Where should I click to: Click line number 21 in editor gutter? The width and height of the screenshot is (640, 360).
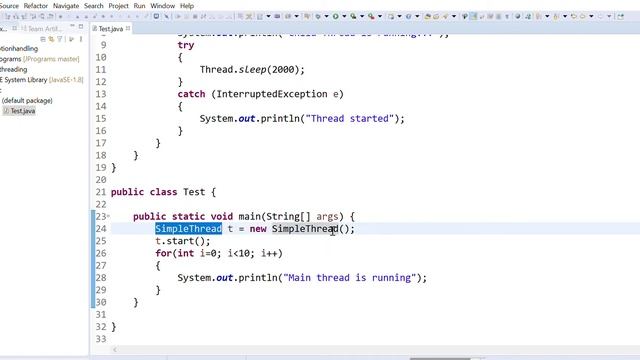(101, 192)
